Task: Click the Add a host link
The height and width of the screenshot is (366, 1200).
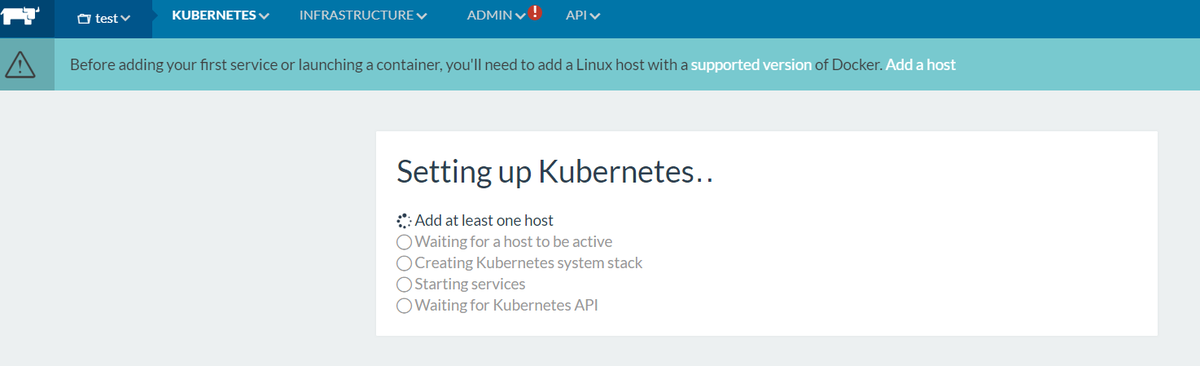Action: point(921,65)
